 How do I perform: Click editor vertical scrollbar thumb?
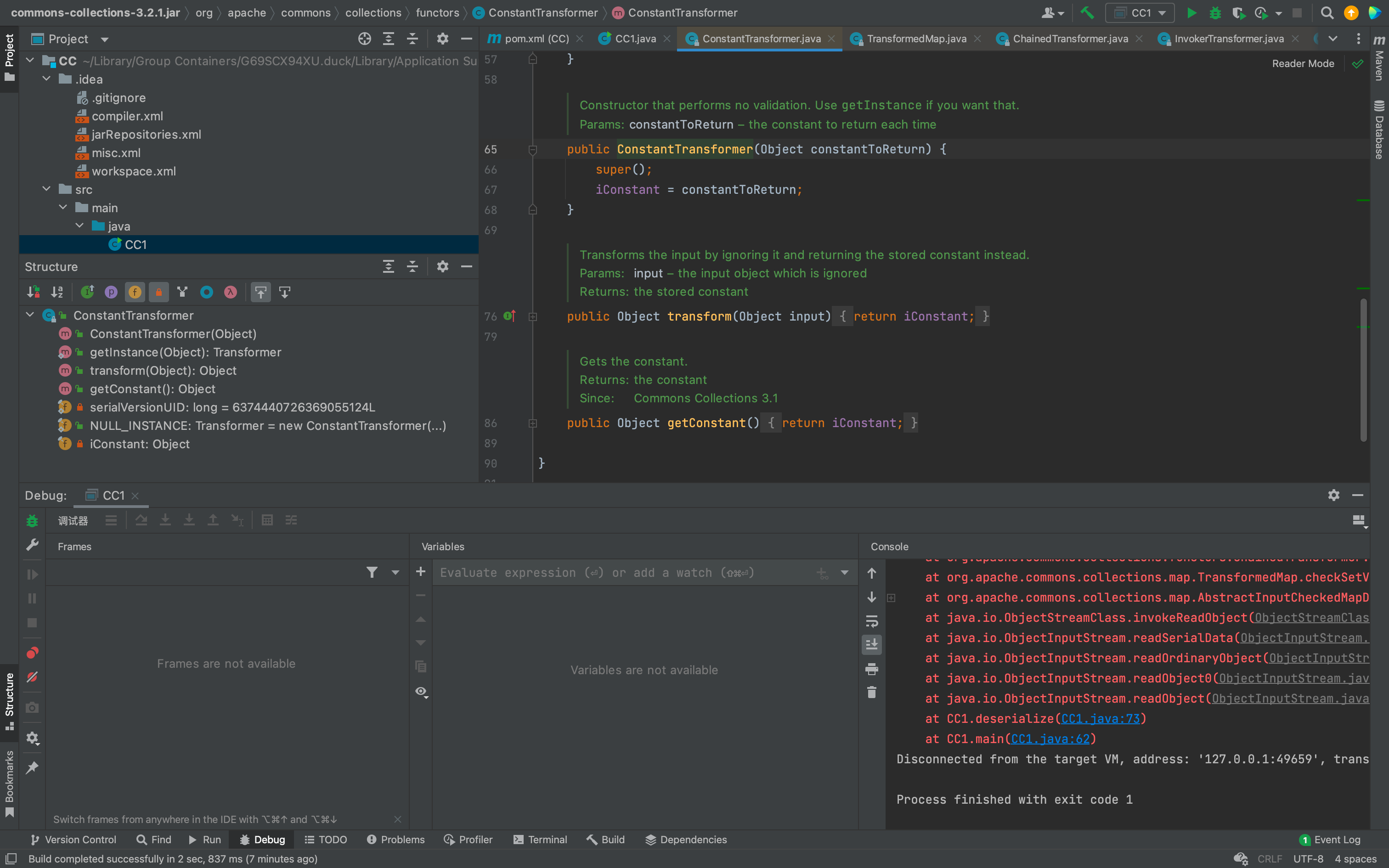point(1363,370)
